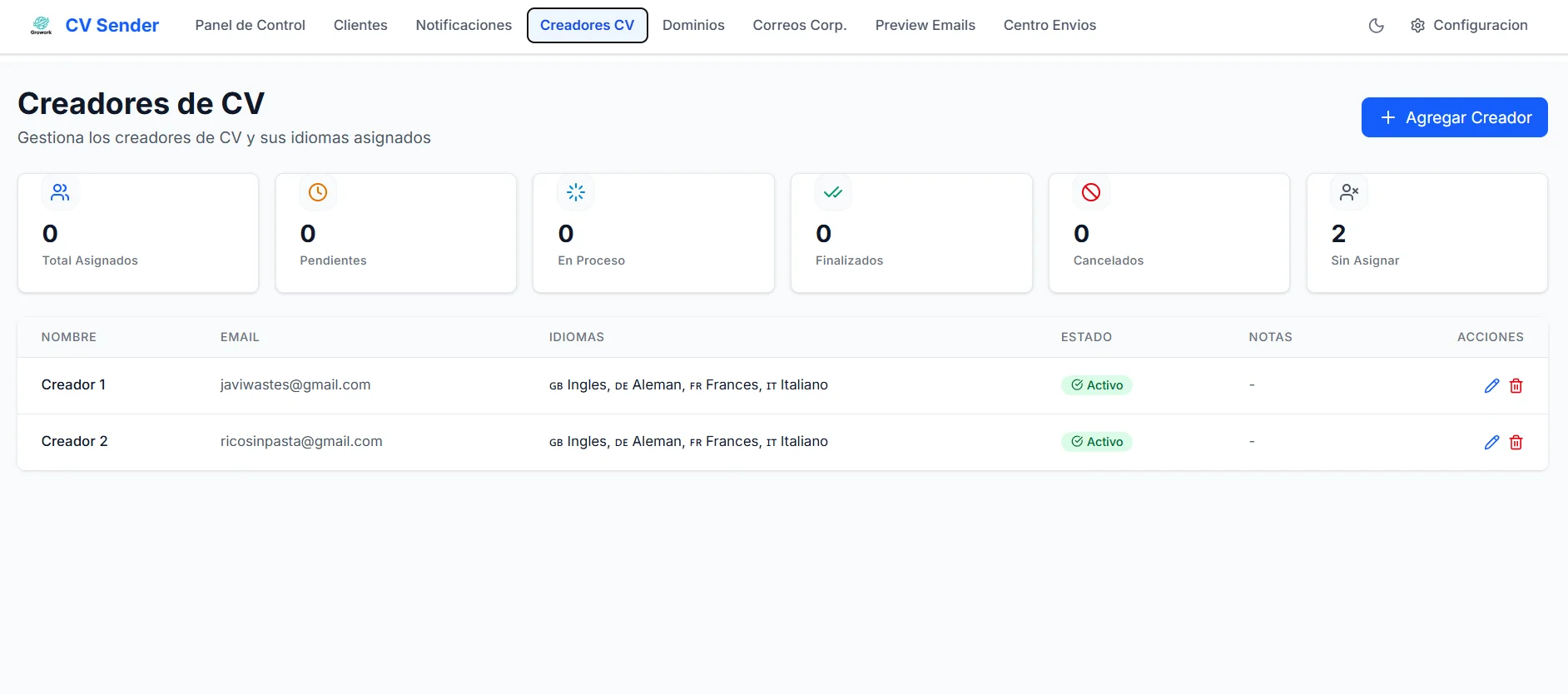Open the Notificaciones tab
Screen dimensions: 1568x694
tap(464, 25)
